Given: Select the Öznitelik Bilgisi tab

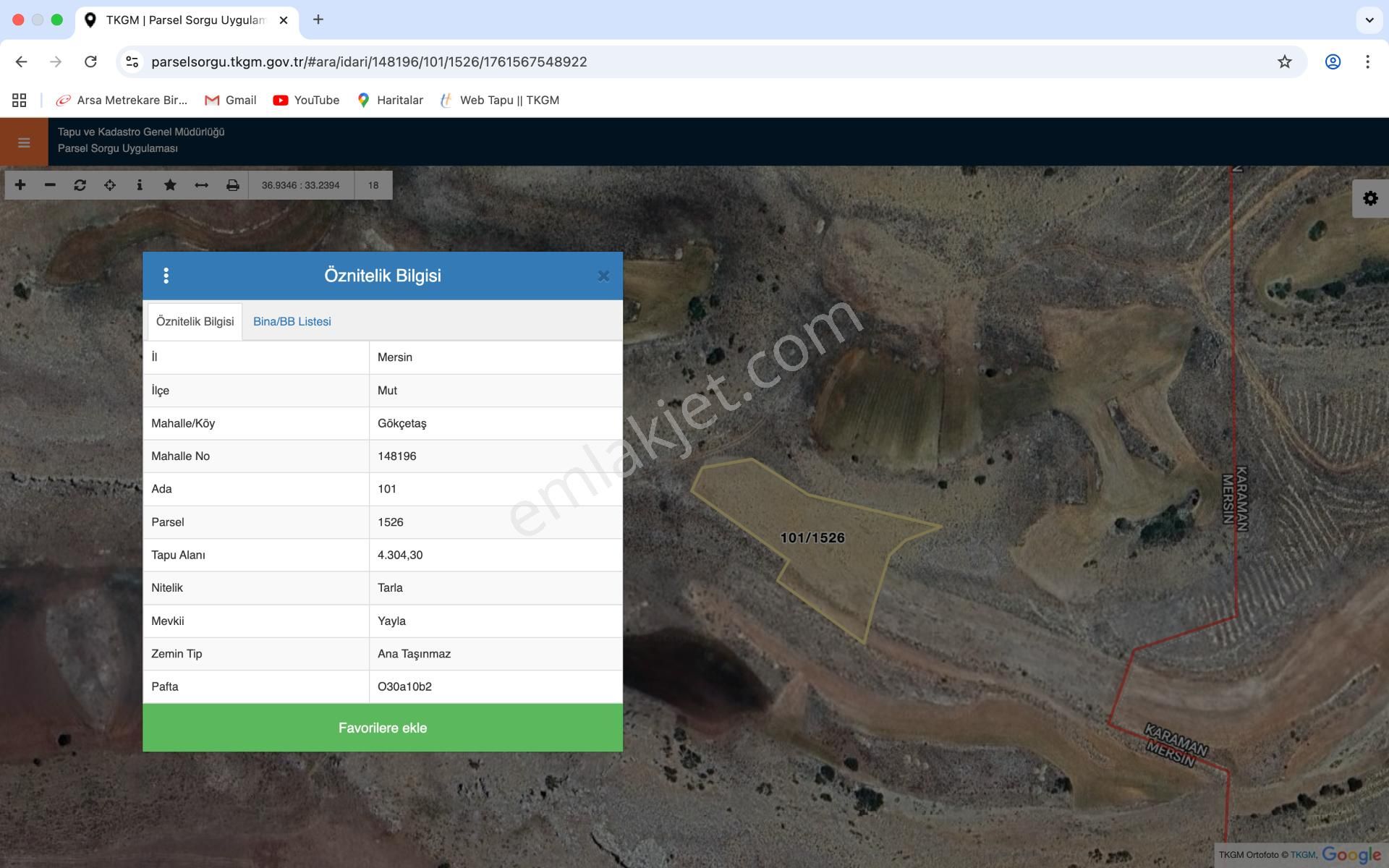Looking at the screenshot, I should [x=194, y=321].
